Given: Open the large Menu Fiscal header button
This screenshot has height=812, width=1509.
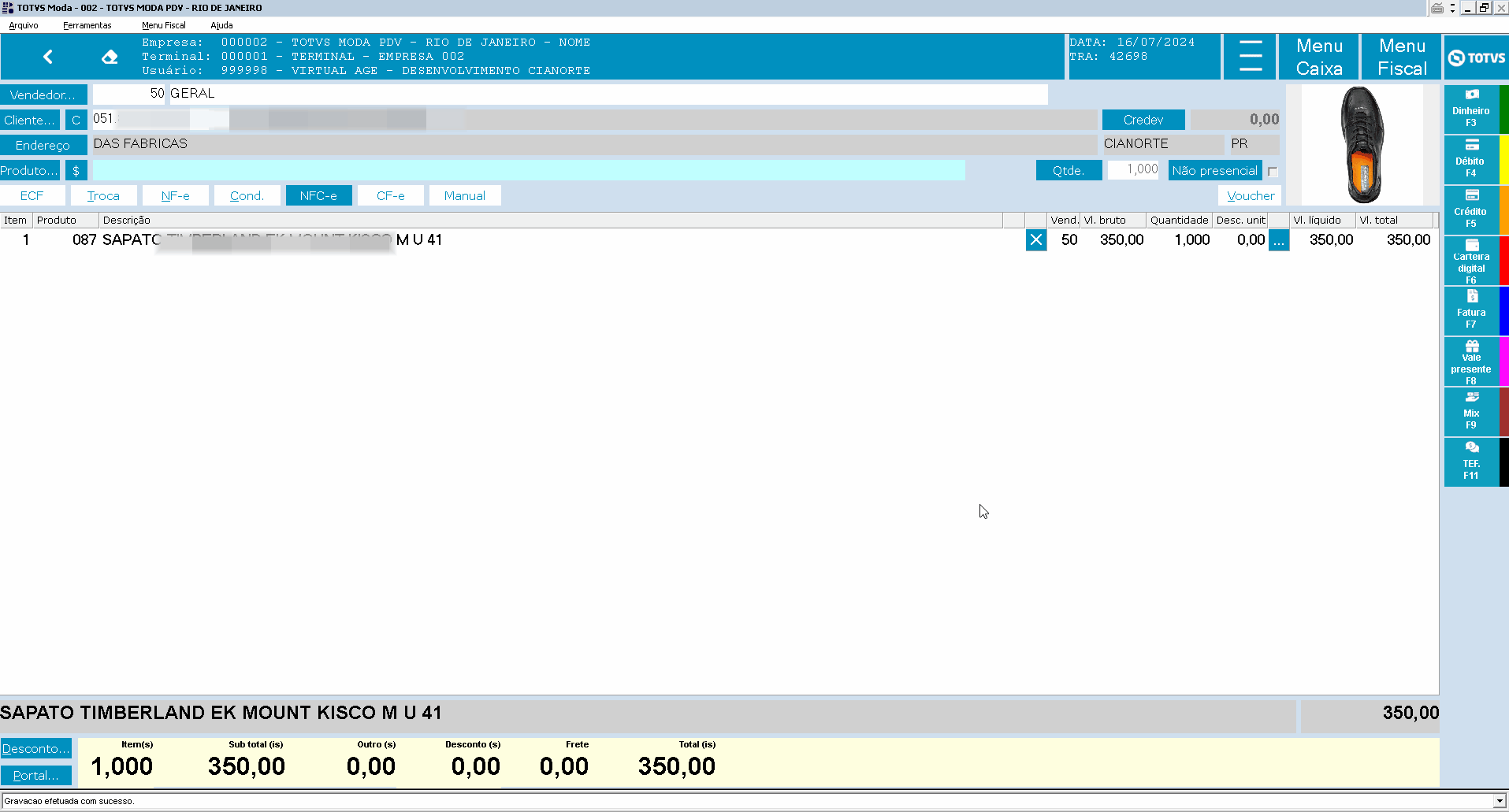Looking at the screenshot, I should (1402, 57).
